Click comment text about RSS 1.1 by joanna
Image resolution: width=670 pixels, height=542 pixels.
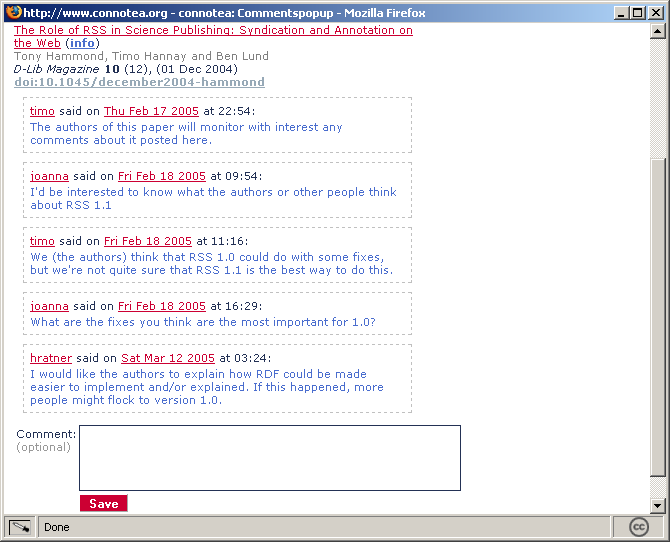coord(213,198)
